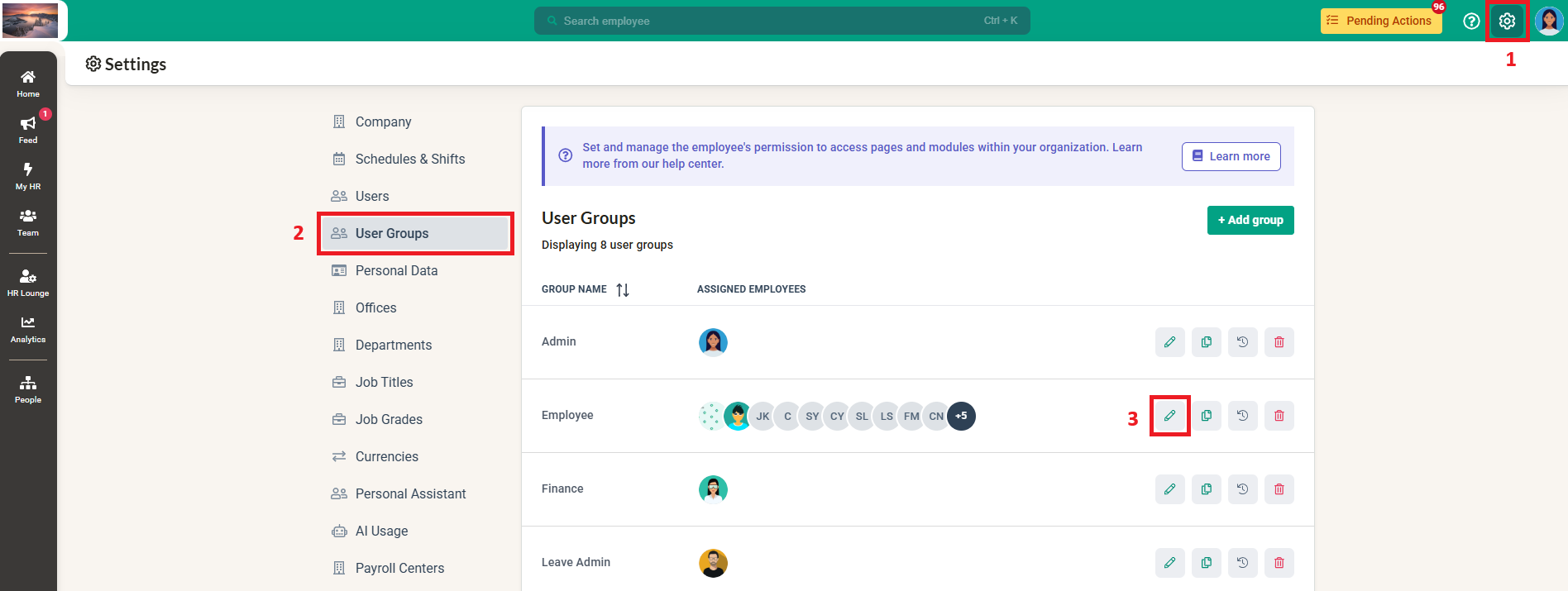Image resolution: width=1568 pixels, height=591 pixels.
Task: Duplicate the Admin user group
Action: [1206, 342]
